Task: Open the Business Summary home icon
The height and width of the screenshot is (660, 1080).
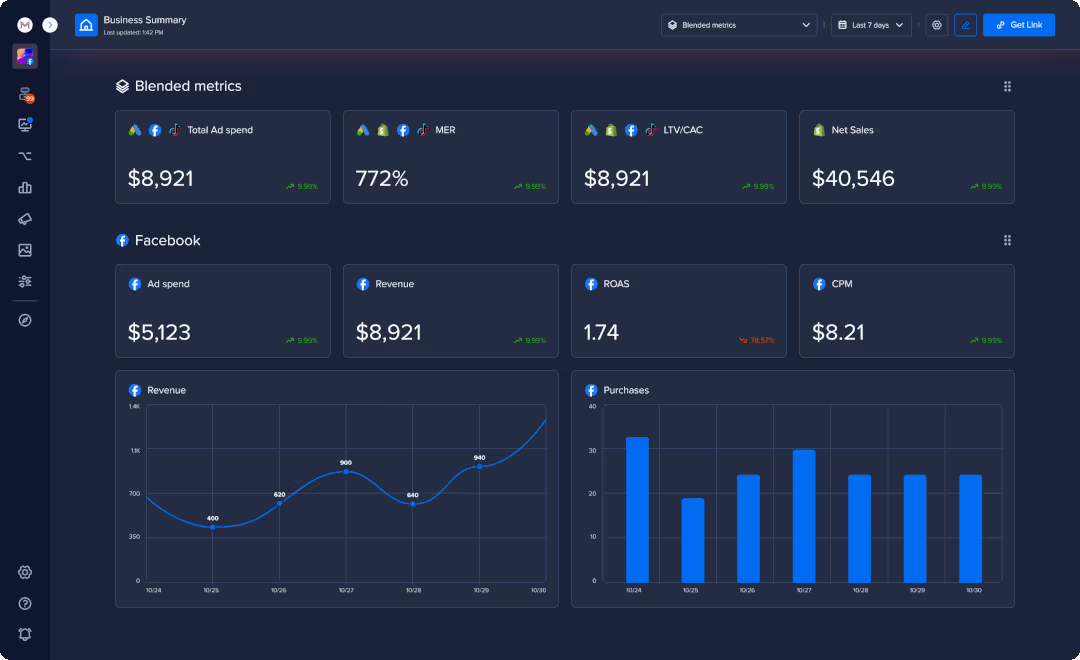Action: (x=86, y=25)
